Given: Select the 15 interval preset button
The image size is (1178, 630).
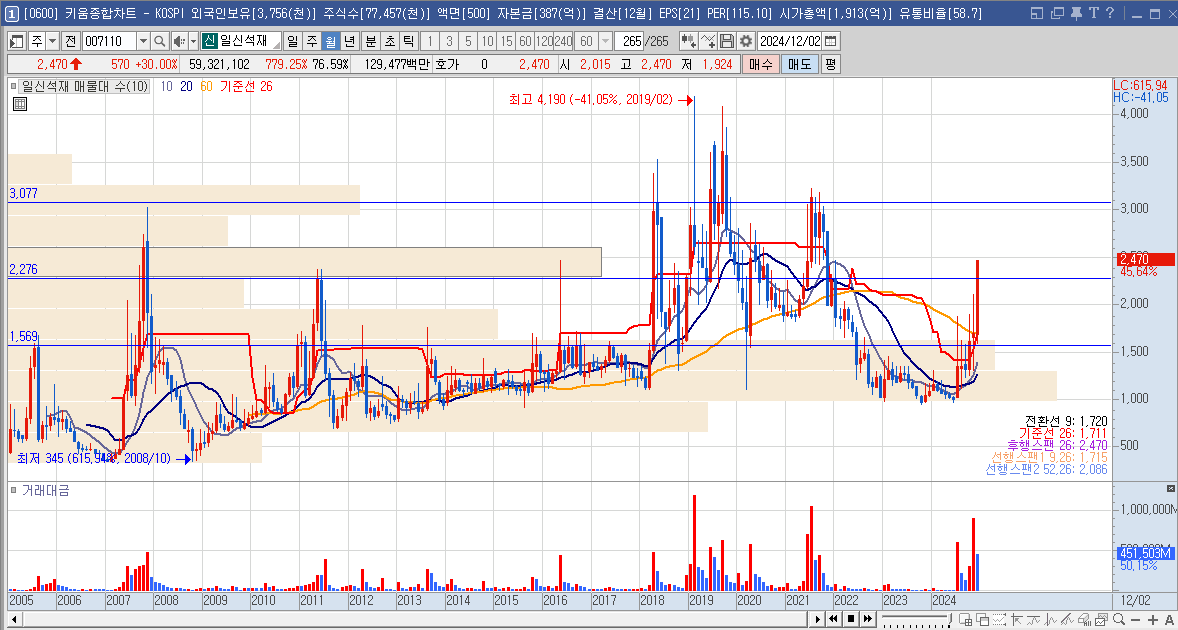Looking at the screenshot, I should click(507, 41).
